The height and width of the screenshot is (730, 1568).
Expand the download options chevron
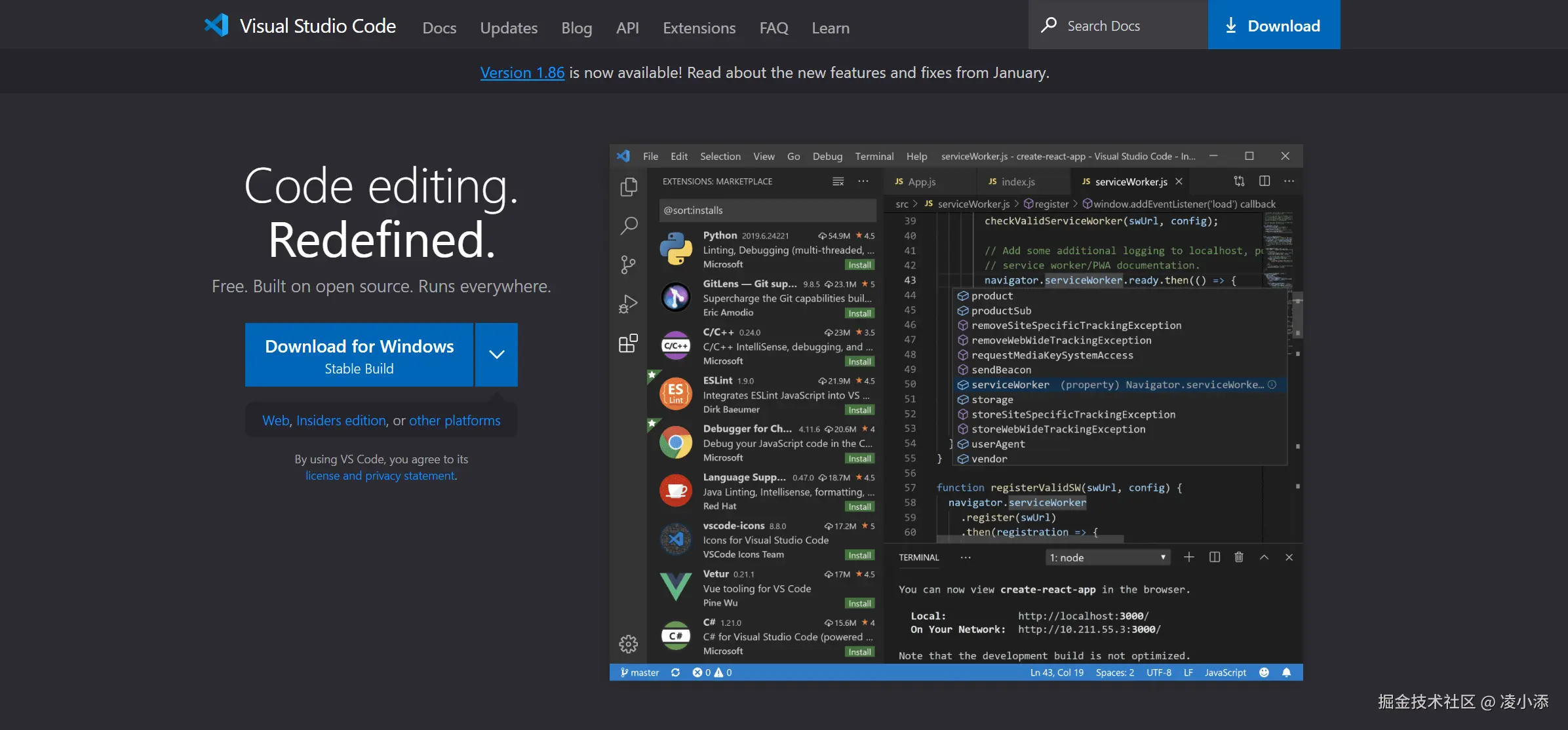[496, 355]
